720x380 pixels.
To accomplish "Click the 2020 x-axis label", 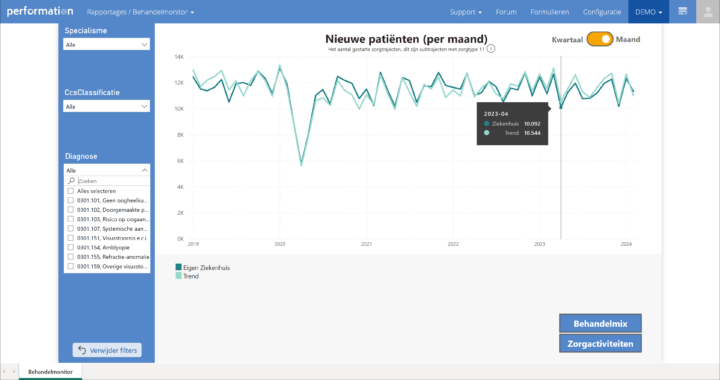I will [x=280, y=244].
